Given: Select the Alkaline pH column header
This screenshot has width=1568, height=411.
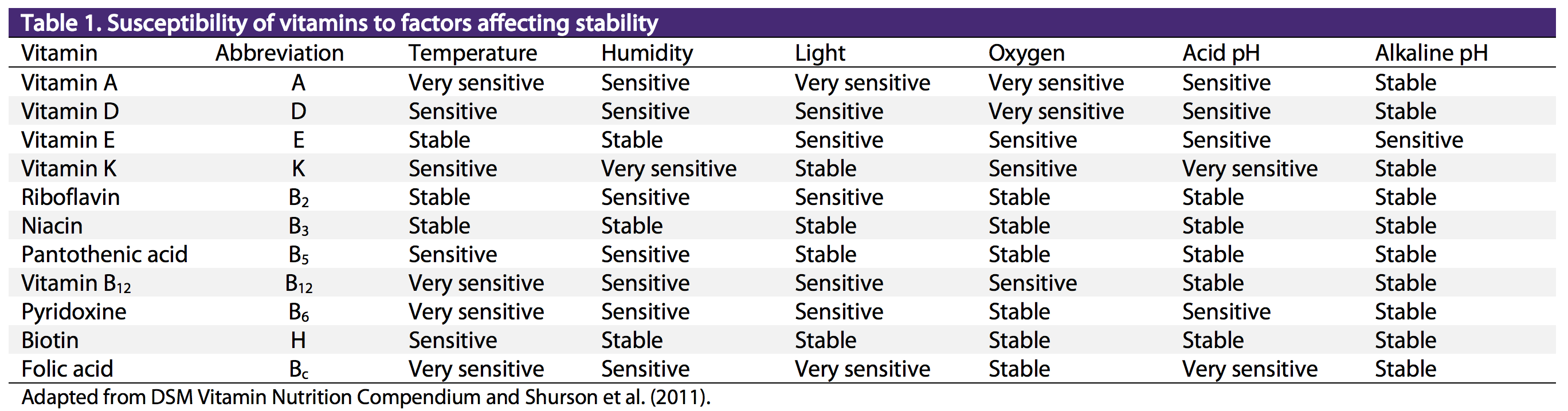Looking at the screenshot, I should 1431,53.
